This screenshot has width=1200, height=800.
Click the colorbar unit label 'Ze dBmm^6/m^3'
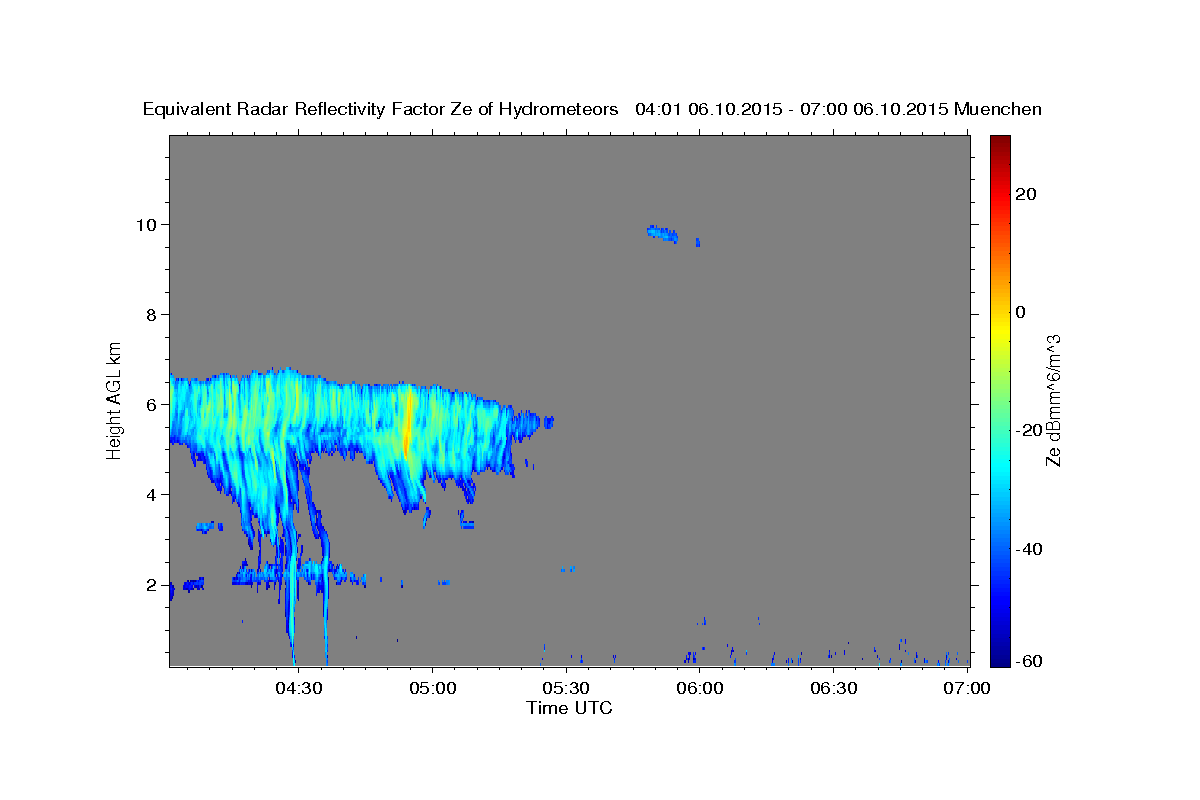1054,400
